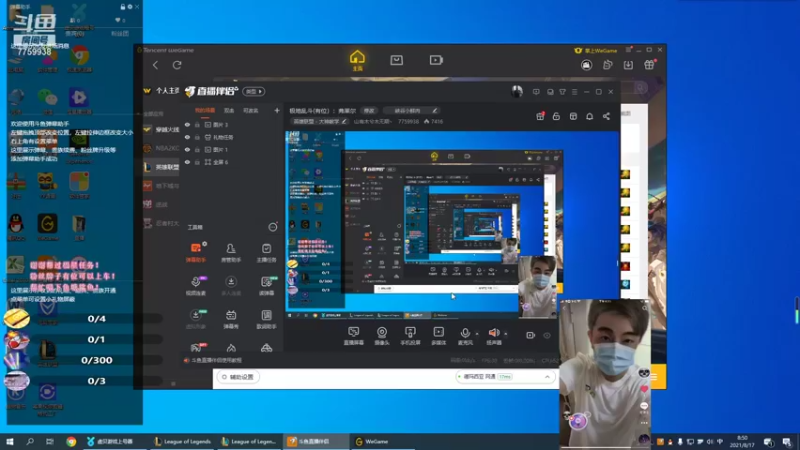Open game category 英雄联盟 edit selector

pos(319,121)
